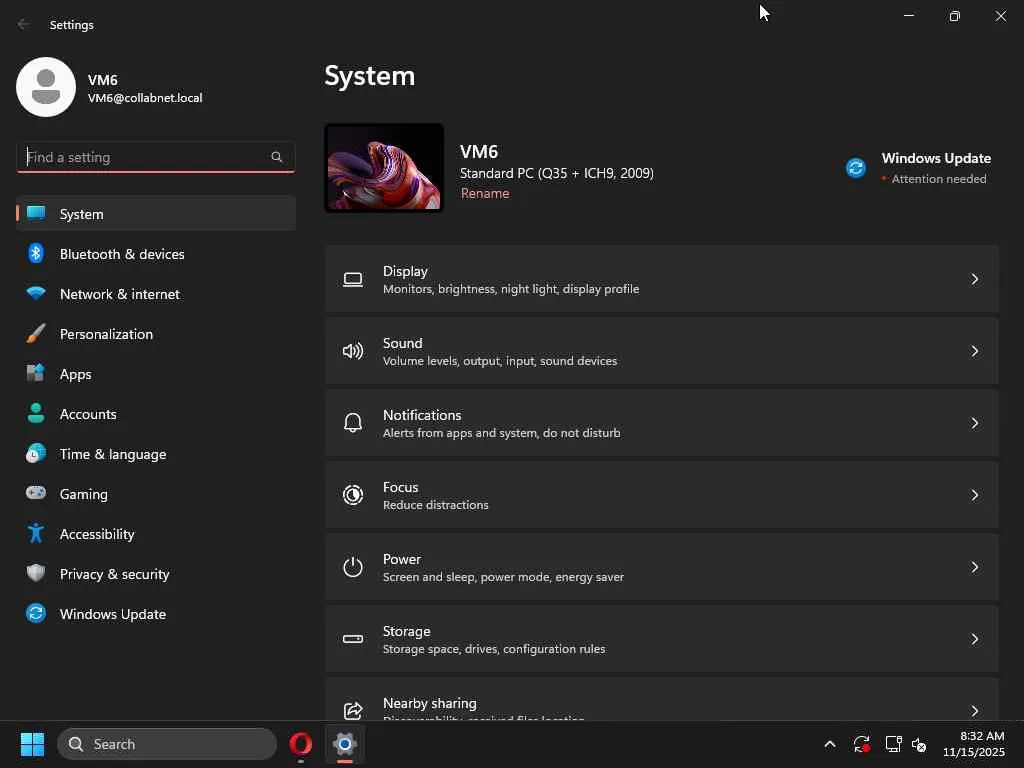The height and width of the screenshot is (768, 1024).
Task: Click the Personalization paintbrush icon
Action: 36,334
